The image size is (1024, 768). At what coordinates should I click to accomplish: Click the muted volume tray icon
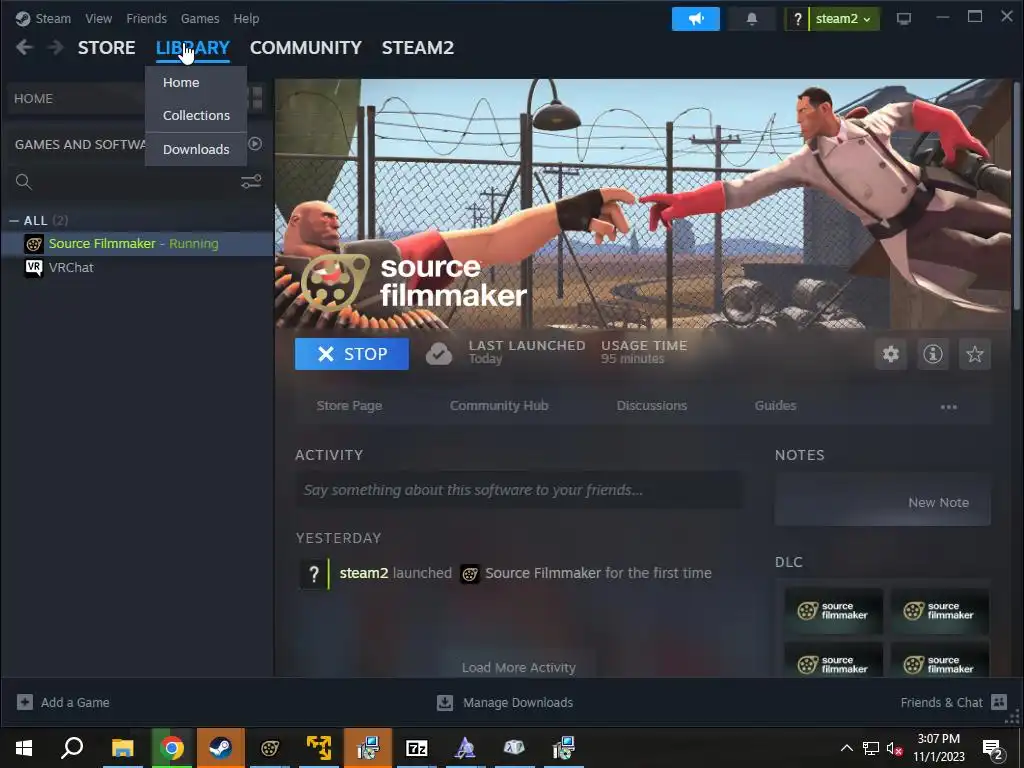pos(895,748)
